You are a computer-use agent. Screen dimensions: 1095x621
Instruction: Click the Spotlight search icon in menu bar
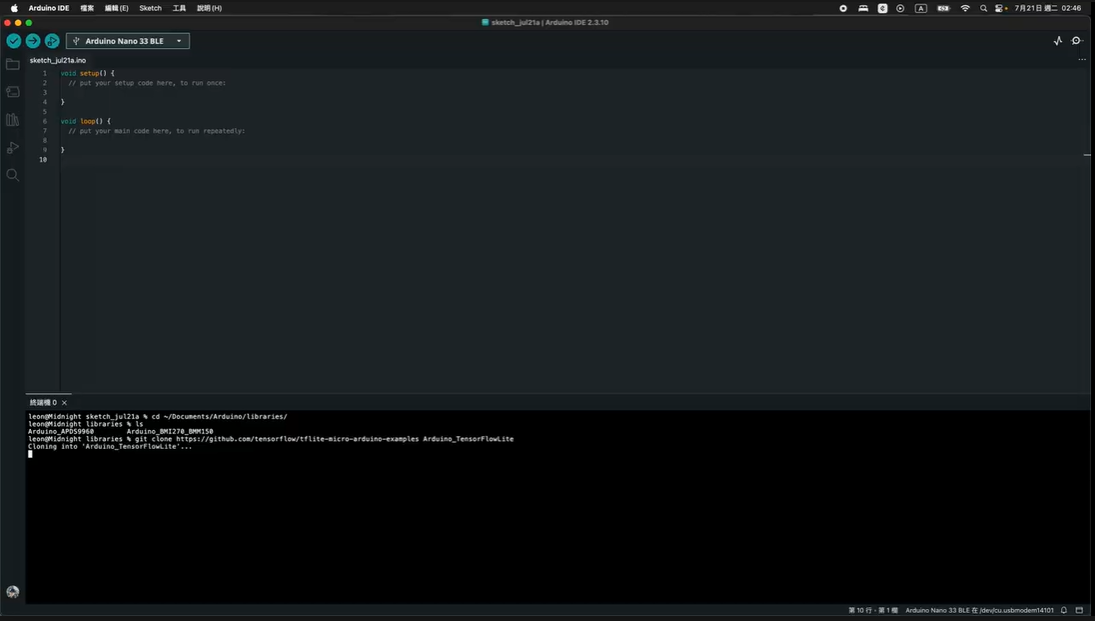pos(983,8)
